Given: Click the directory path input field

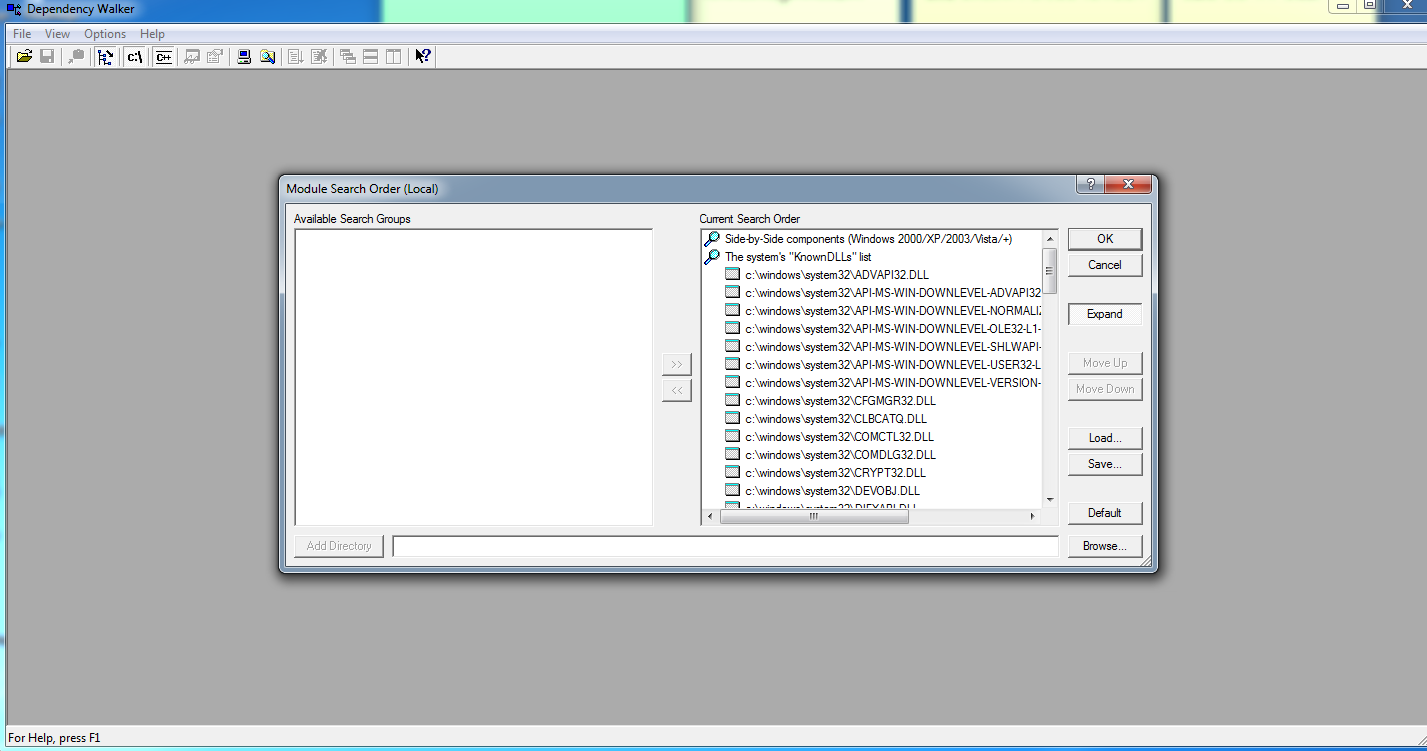Looking at the screenshot, I should [x=725, y=546].
